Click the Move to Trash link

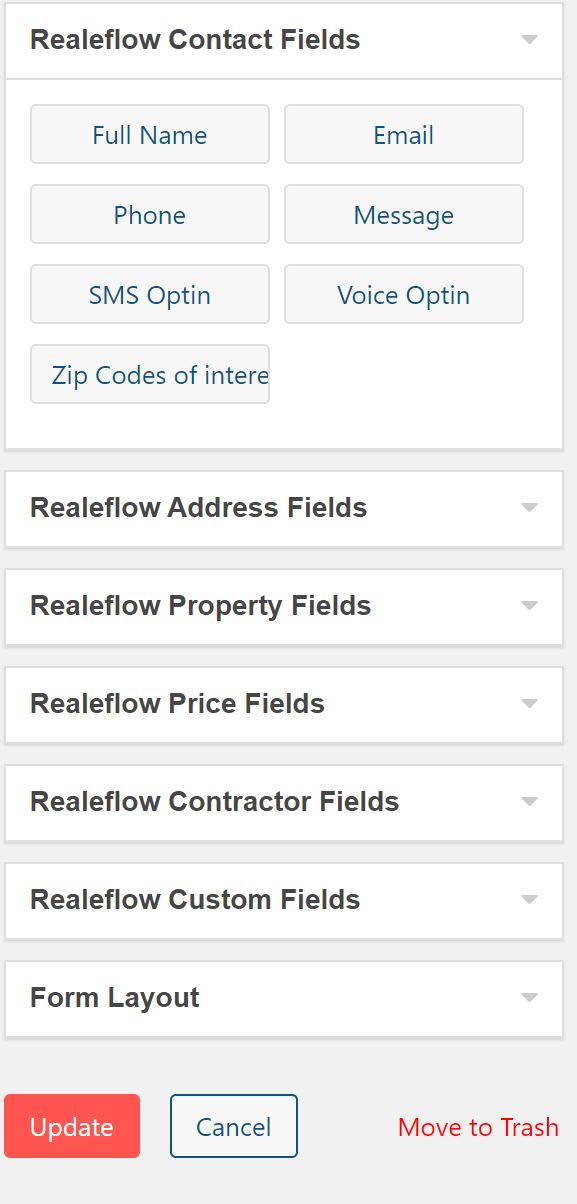[x=478, y=1127]
